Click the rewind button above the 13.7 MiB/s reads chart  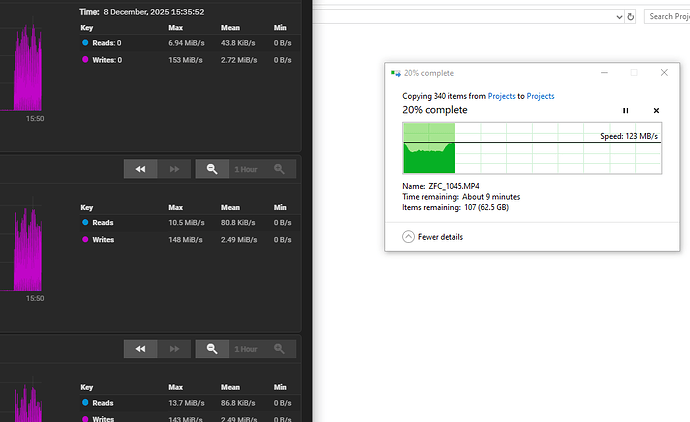coord(140,349)
